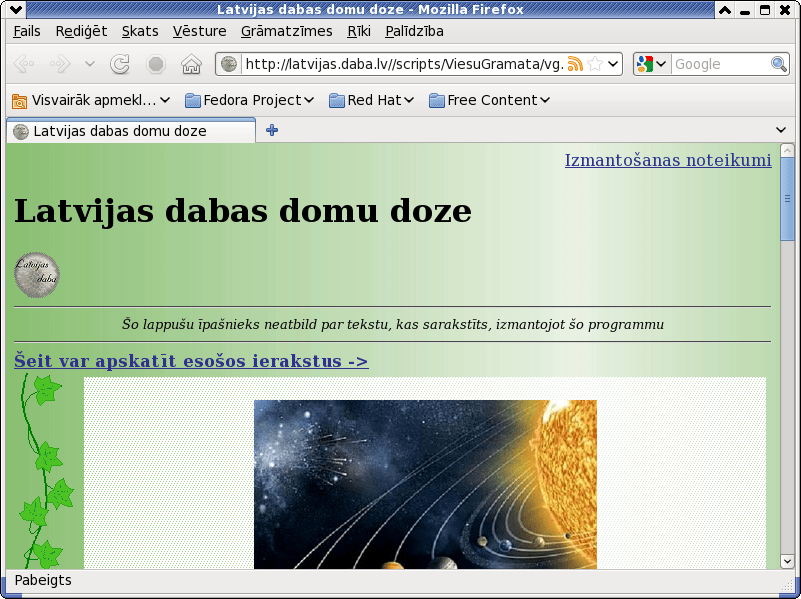The width and height of the screenshot is (801, 599).
Task: Open the Grāmatzīmes menu
Action: [x=287, y=32]
